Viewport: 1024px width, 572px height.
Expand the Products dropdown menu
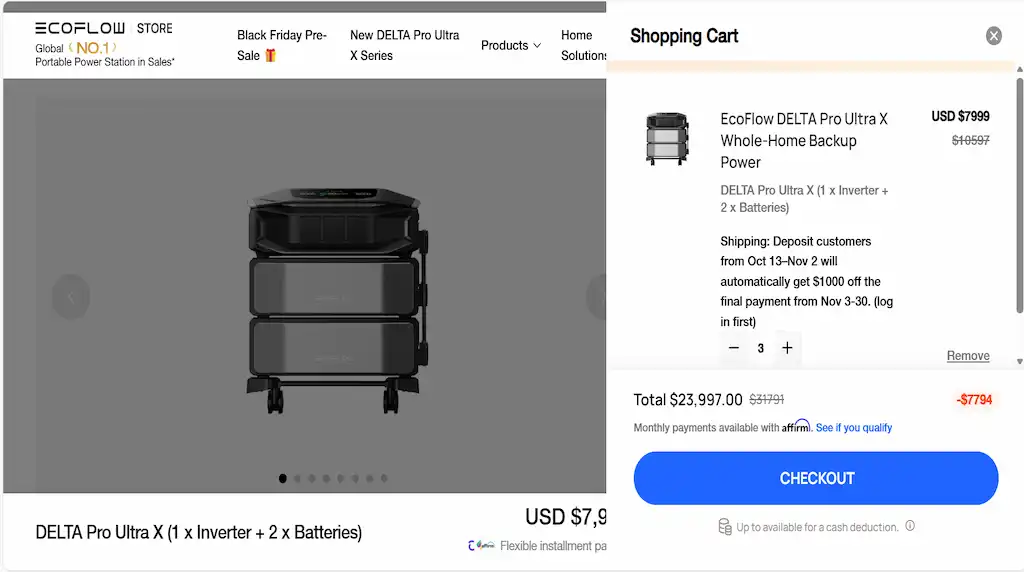click(x=511, y=45)
